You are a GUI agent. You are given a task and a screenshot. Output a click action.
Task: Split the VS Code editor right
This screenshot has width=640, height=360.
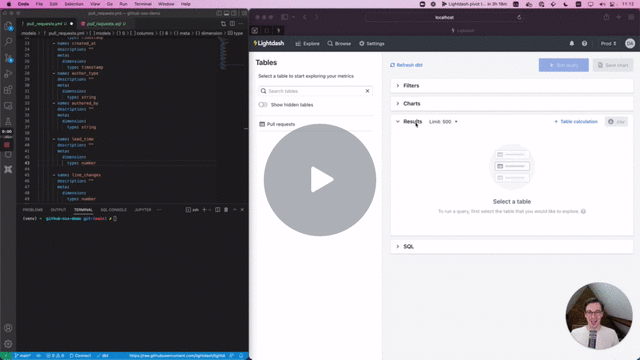[x=232, y=24]
